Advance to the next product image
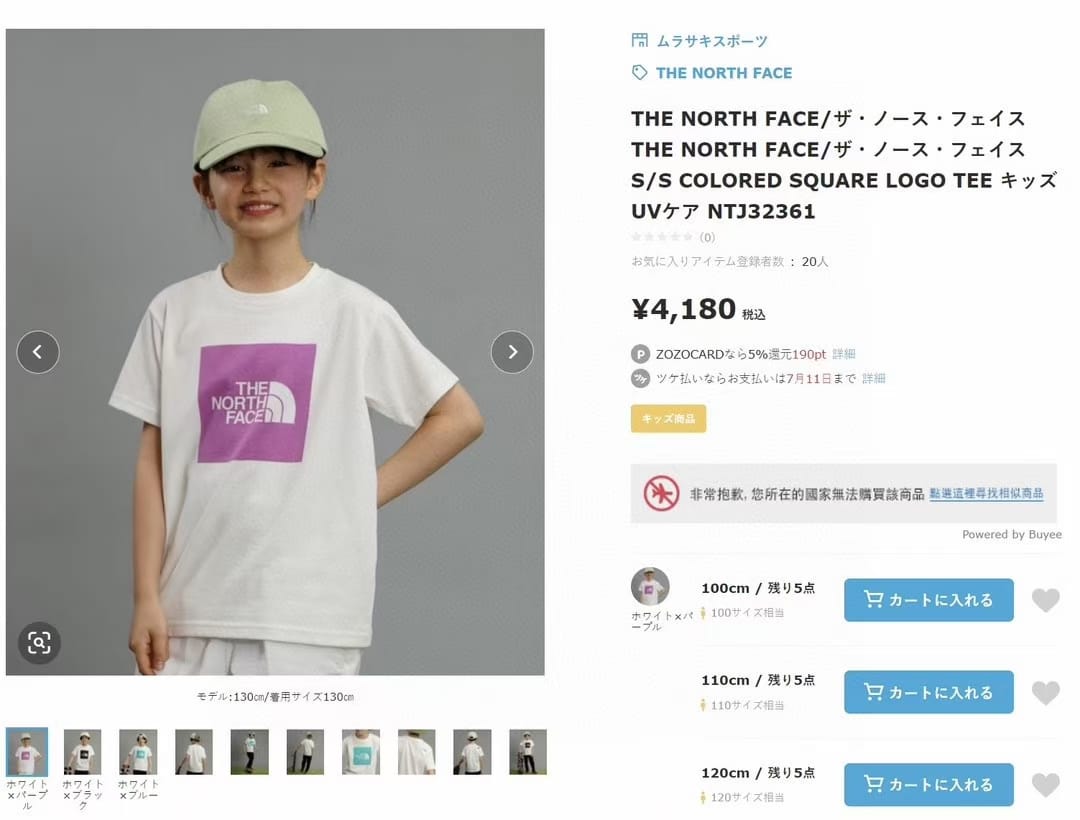The image size is (1080, 820). [512, 352]
